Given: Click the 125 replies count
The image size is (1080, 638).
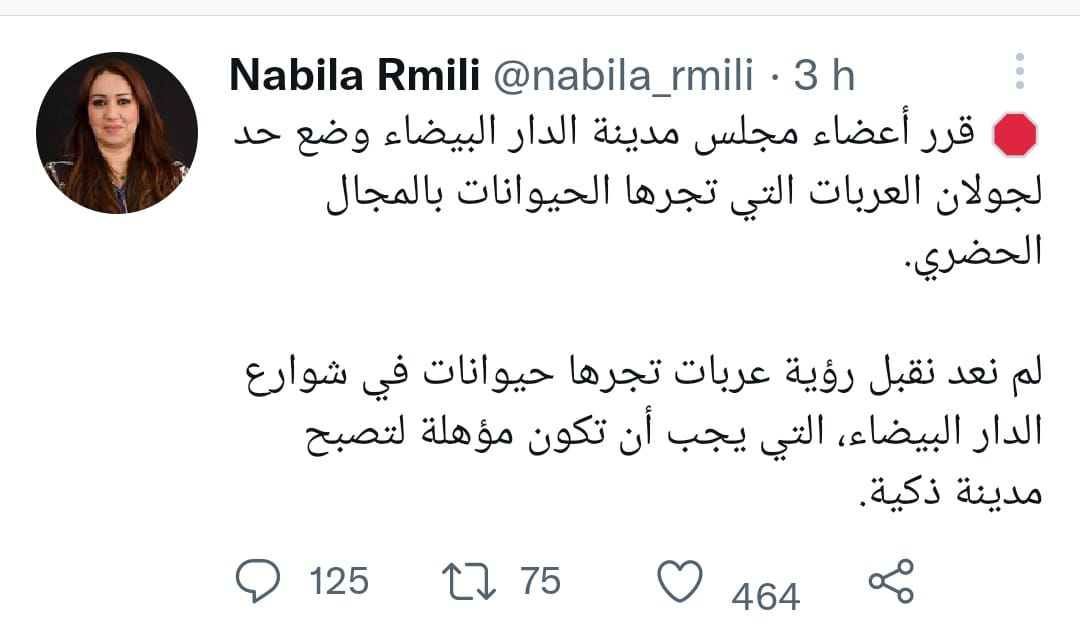Looking at the screenshot, I should point(339,581).
